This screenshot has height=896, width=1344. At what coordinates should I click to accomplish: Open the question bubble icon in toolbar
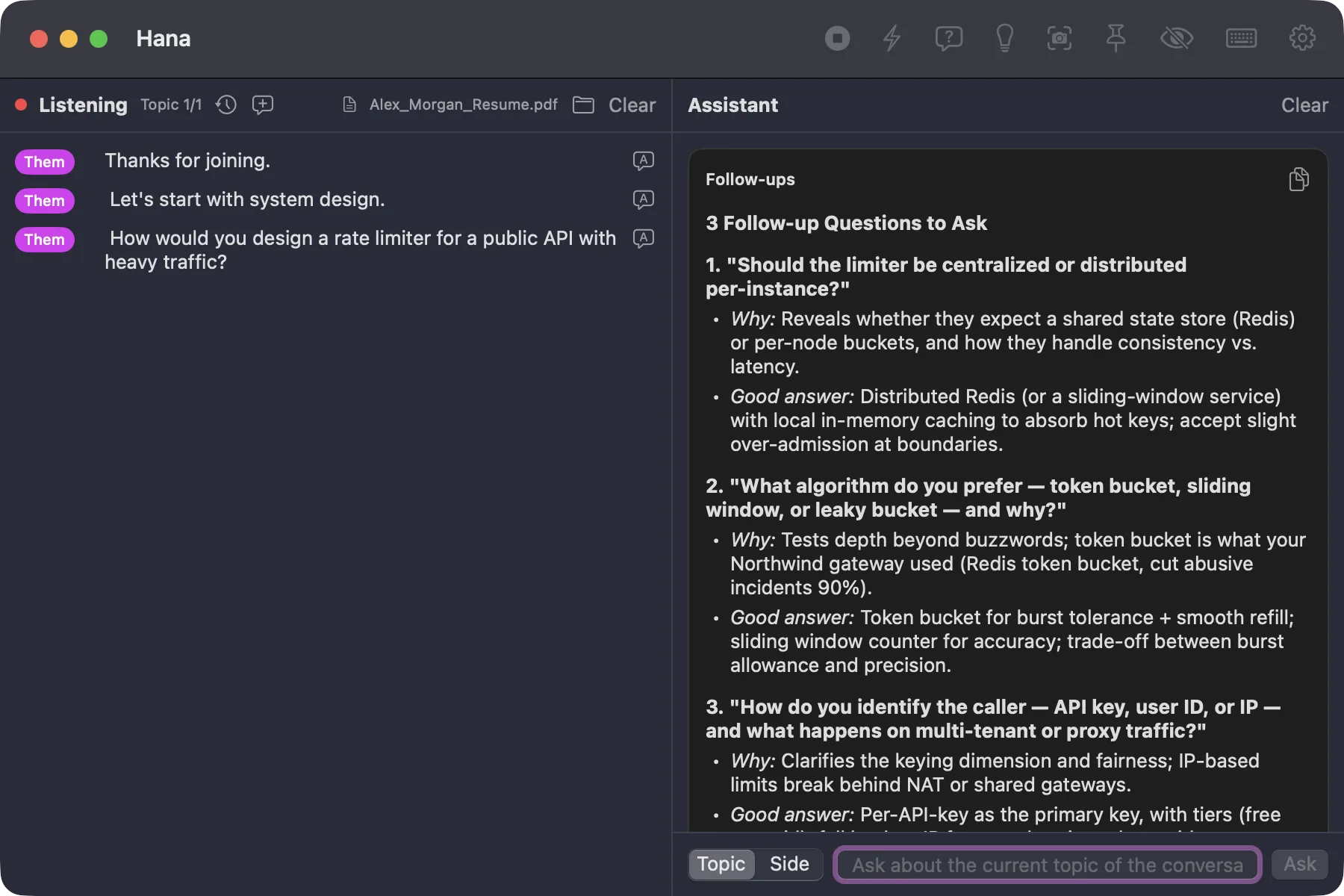(948, 38)
